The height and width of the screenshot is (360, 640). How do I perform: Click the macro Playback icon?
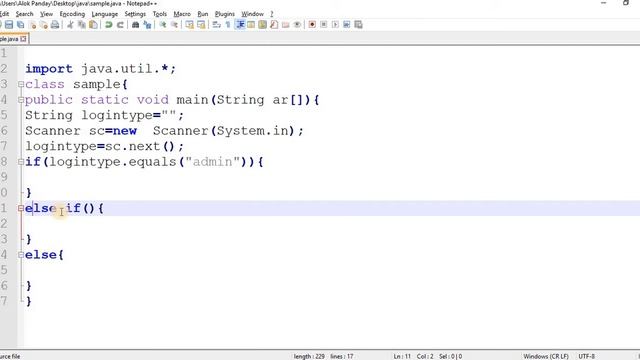point(335,25)
